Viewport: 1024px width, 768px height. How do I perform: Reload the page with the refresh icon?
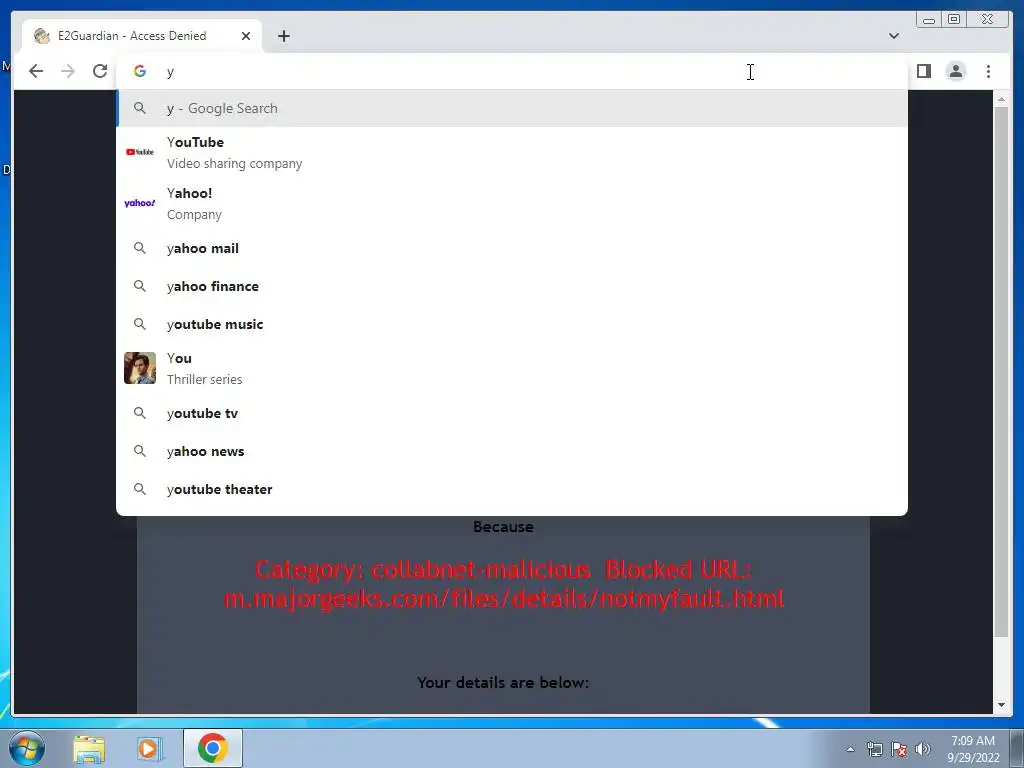coord(100,71)
